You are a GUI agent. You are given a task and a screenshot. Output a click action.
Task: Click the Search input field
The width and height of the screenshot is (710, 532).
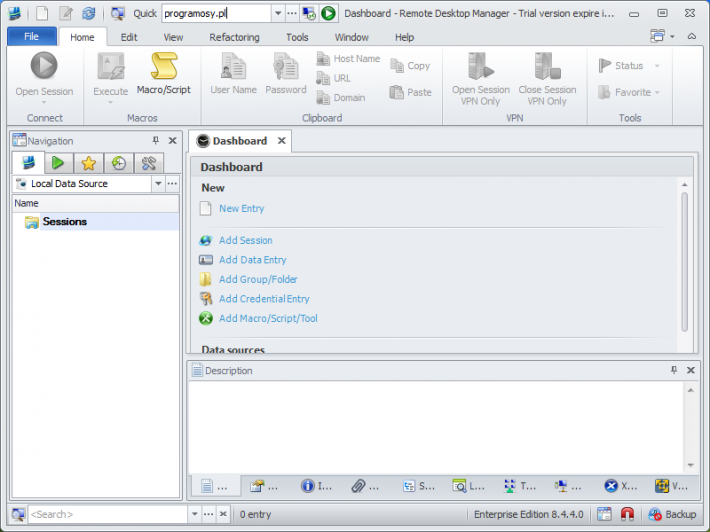[x=108, y=514]
